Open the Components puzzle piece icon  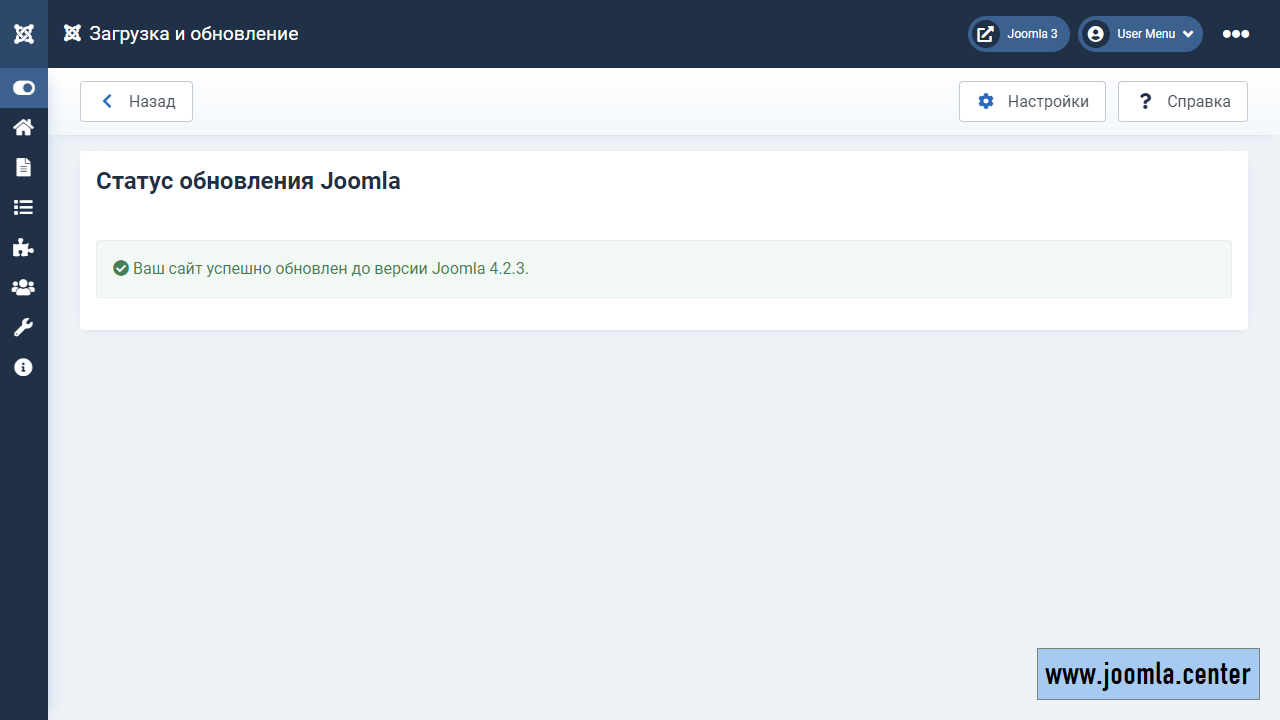(x=23, y=247)
